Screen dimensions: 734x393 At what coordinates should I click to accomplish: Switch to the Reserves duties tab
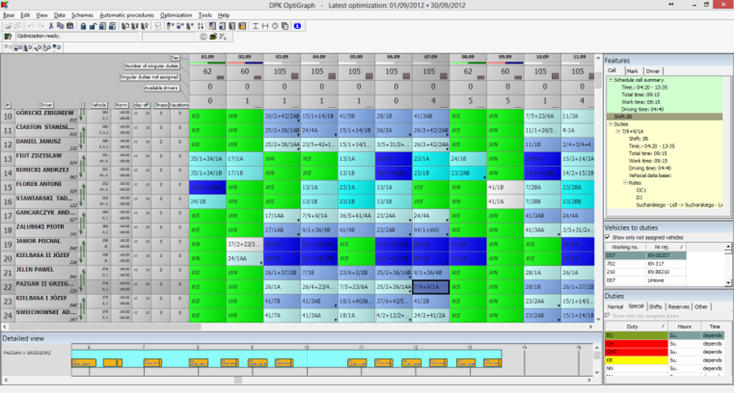click(x=678, y=307)
